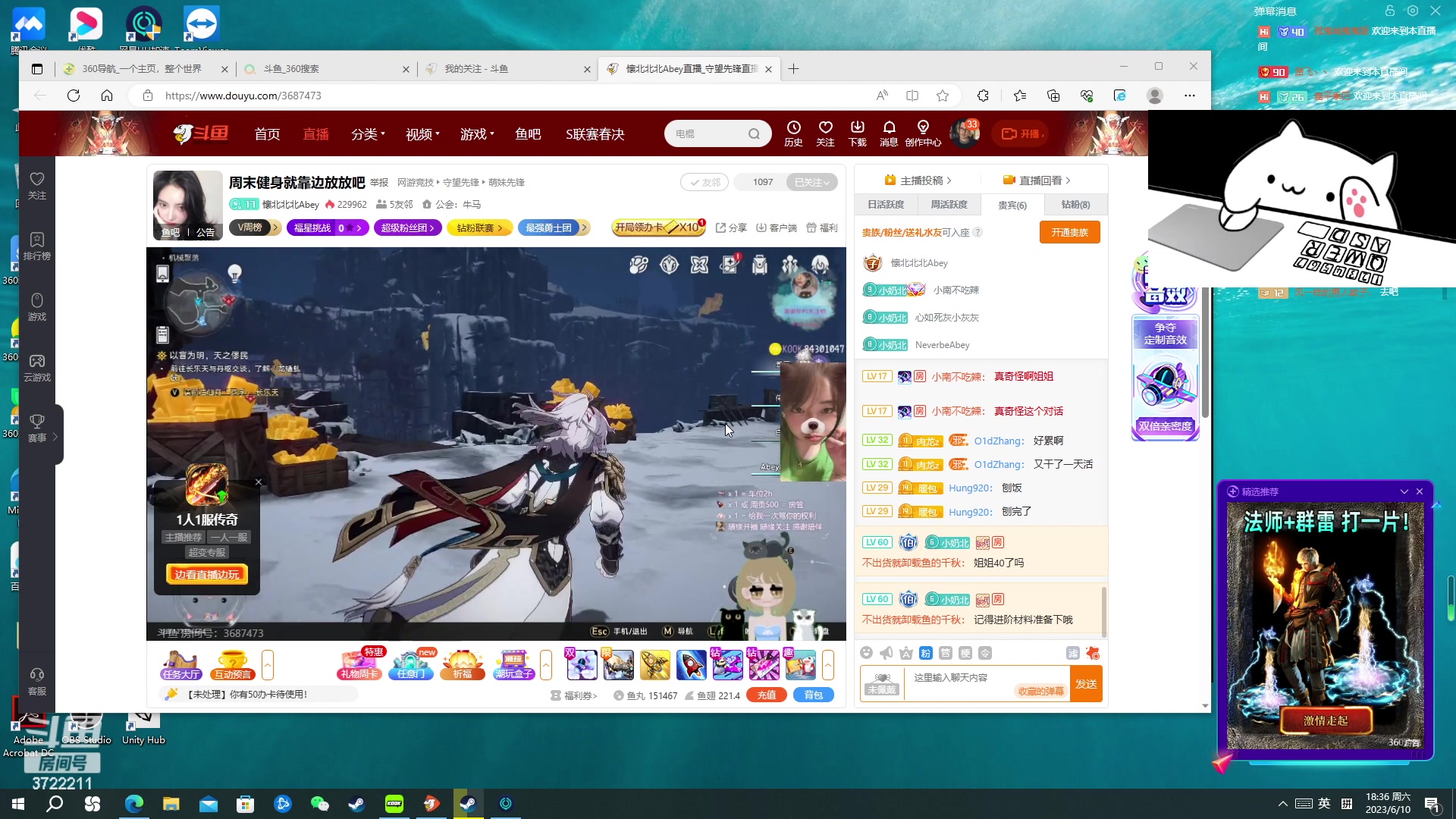
Task: Expand the 分类 dropdown in top navigation
Action: tap(368, 134)
